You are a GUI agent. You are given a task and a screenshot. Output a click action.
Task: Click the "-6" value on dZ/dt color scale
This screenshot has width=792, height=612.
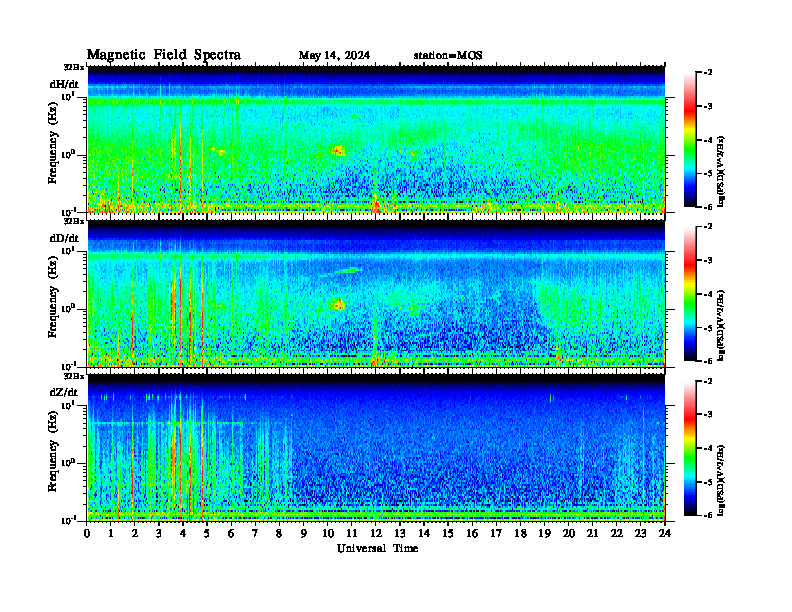point(708,515)
